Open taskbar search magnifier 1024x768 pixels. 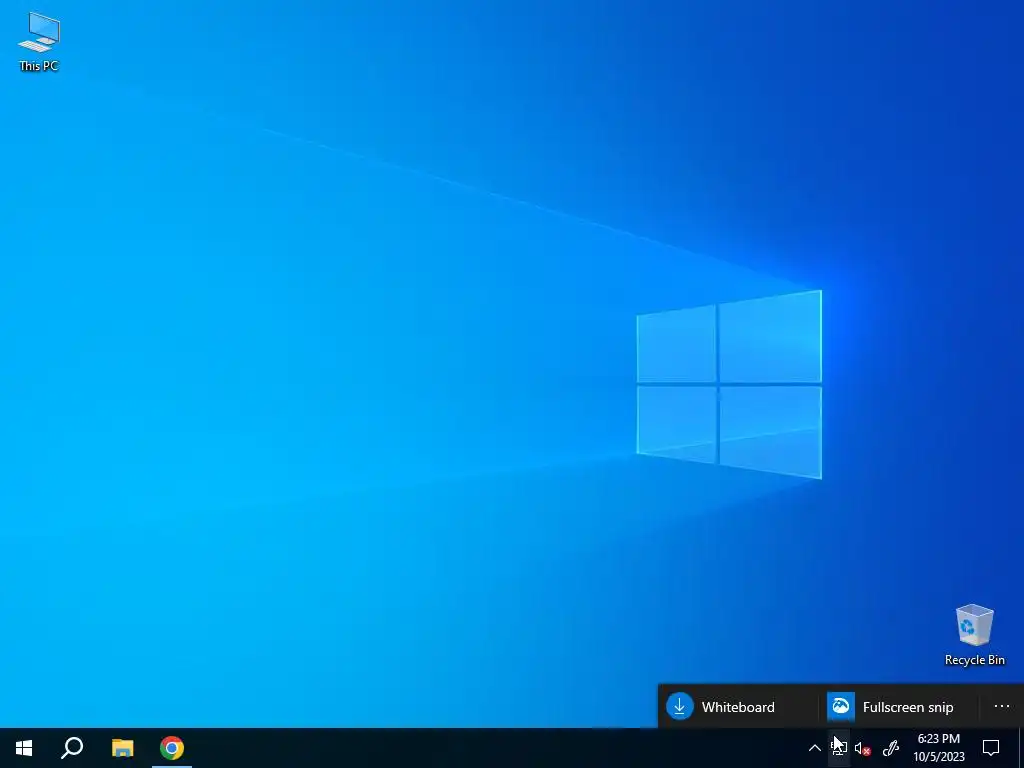(72, 748)
